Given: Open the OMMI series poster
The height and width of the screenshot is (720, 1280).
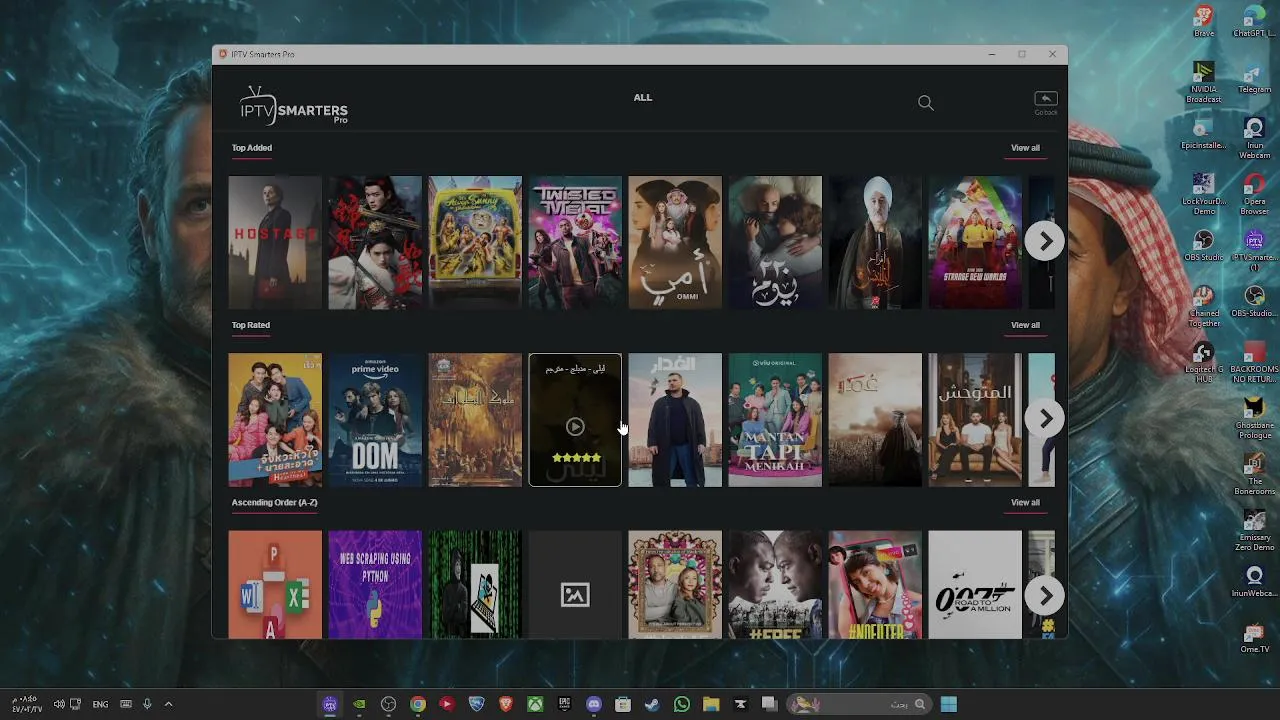Looking at the screenshot, I should tap(675, 243).
